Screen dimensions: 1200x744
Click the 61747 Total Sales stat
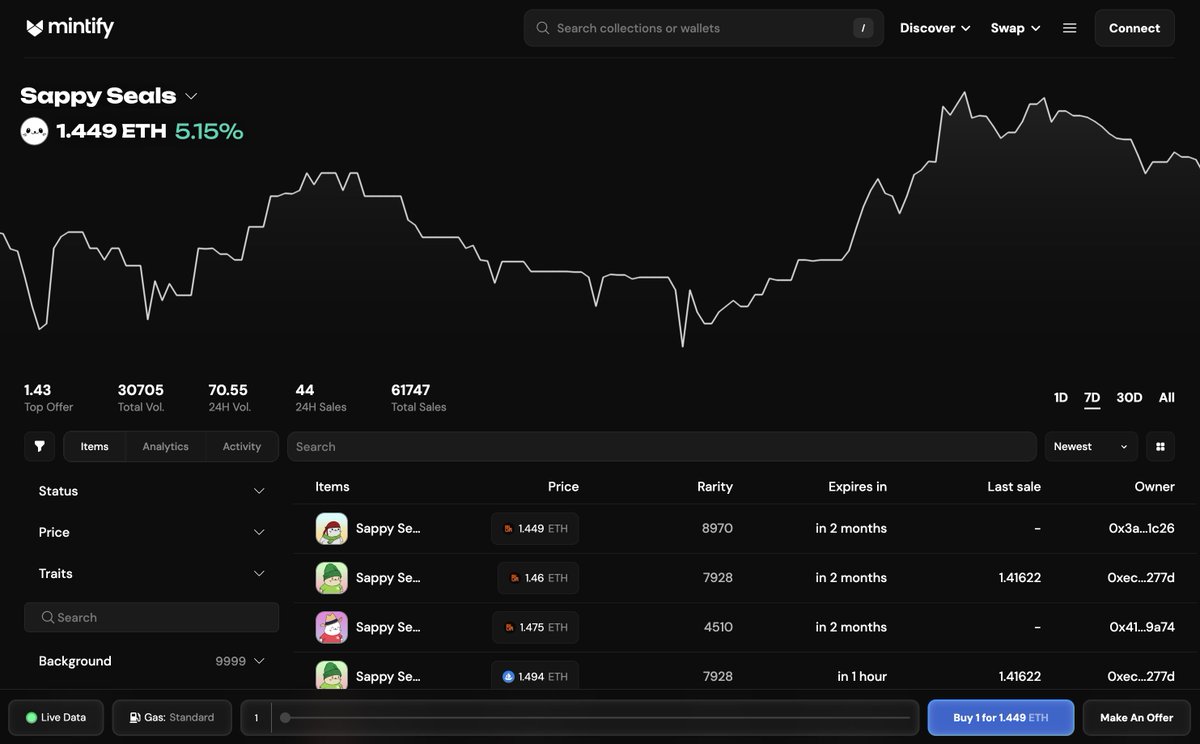click(419, 397)
